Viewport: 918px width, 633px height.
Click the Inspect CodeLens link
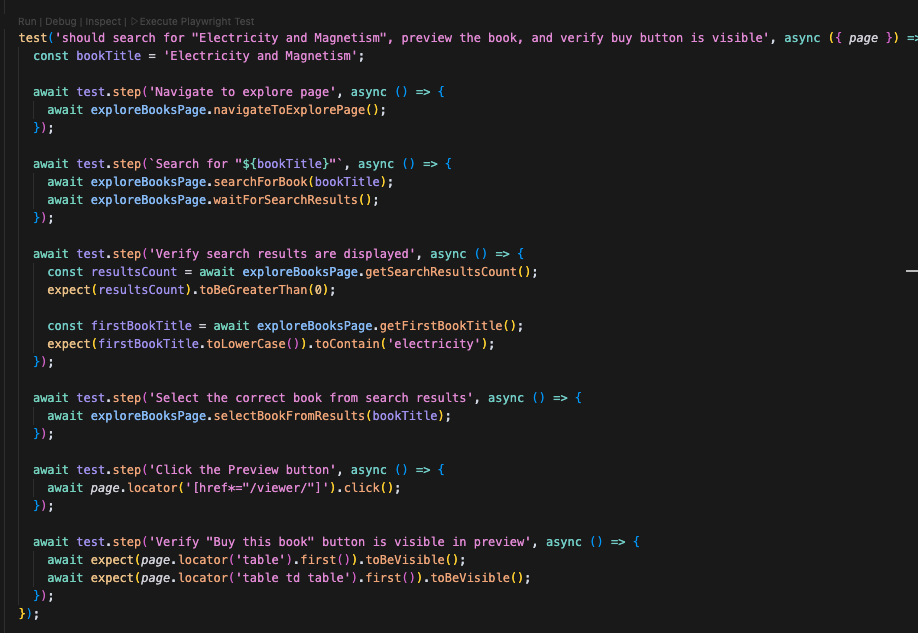coord(104,21)
